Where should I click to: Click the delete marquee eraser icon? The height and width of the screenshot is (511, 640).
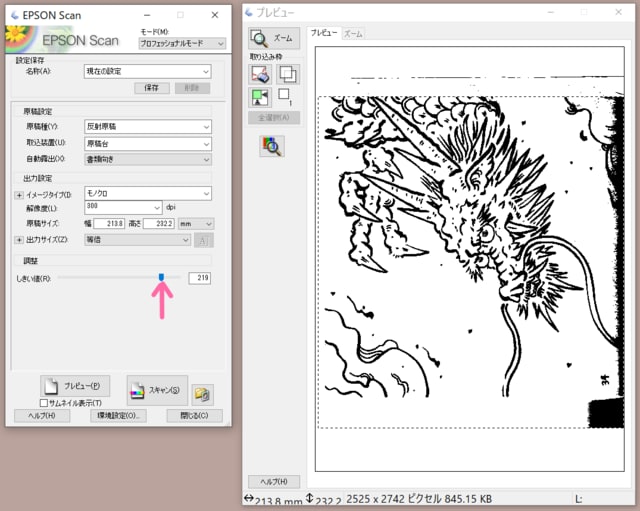pyautogui.click(x=260, y=73)
